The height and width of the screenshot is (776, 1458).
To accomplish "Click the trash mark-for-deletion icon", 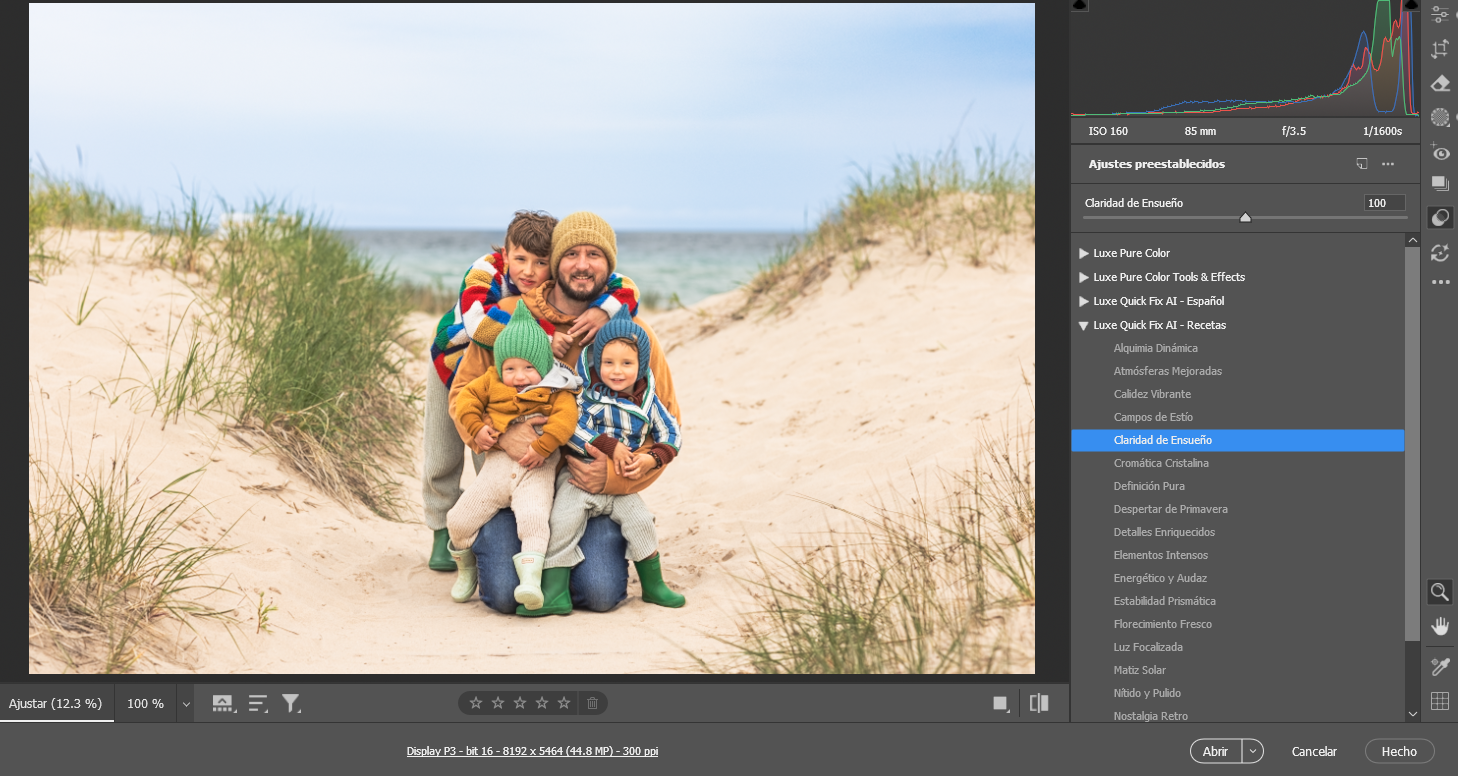I will coord(592,703).
